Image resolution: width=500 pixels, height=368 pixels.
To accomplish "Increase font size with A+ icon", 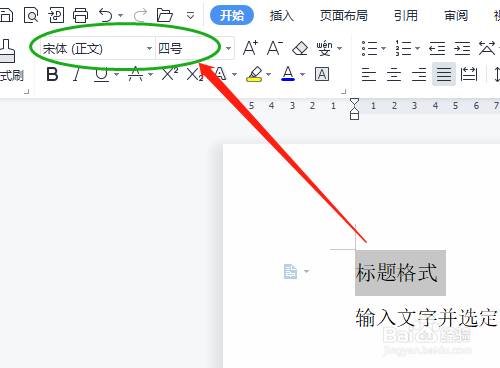I will point(250,48).
